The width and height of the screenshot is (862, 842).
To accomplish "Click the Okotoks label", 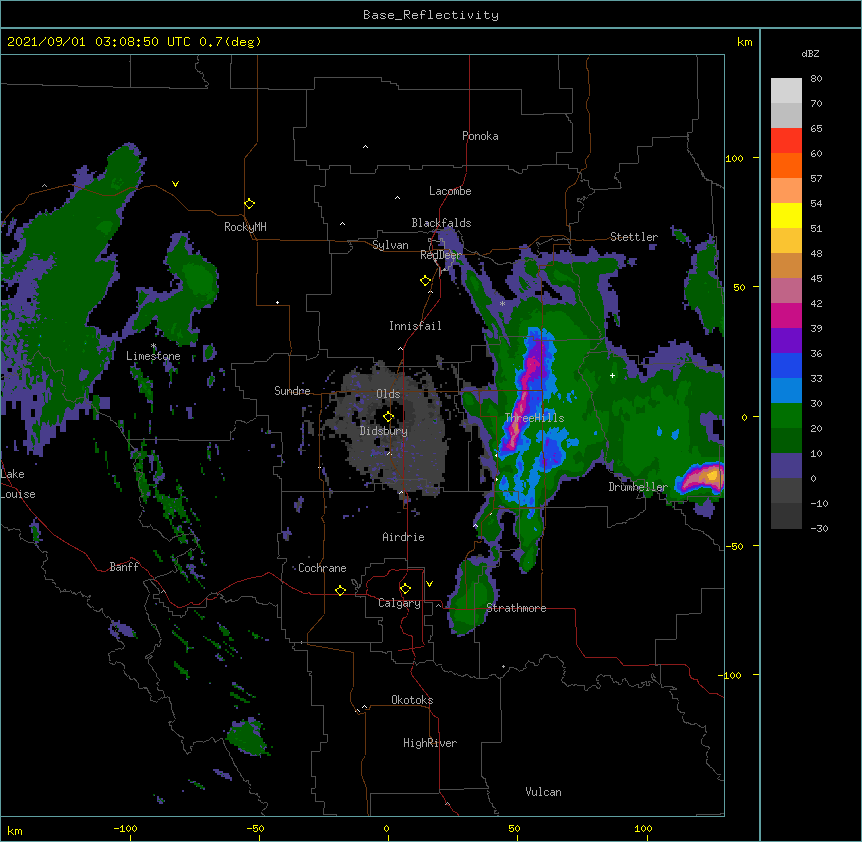I will click(412, 700).
